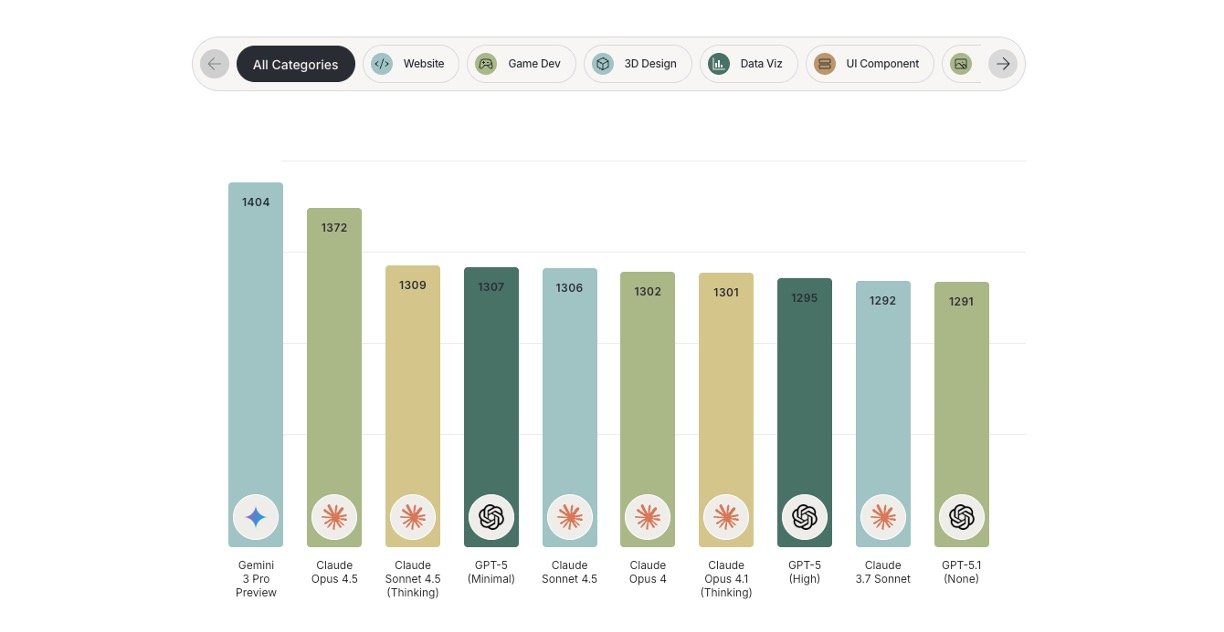Click the OpenAI logo on GPT-5.1 (None) bar

tap(961, 517)
